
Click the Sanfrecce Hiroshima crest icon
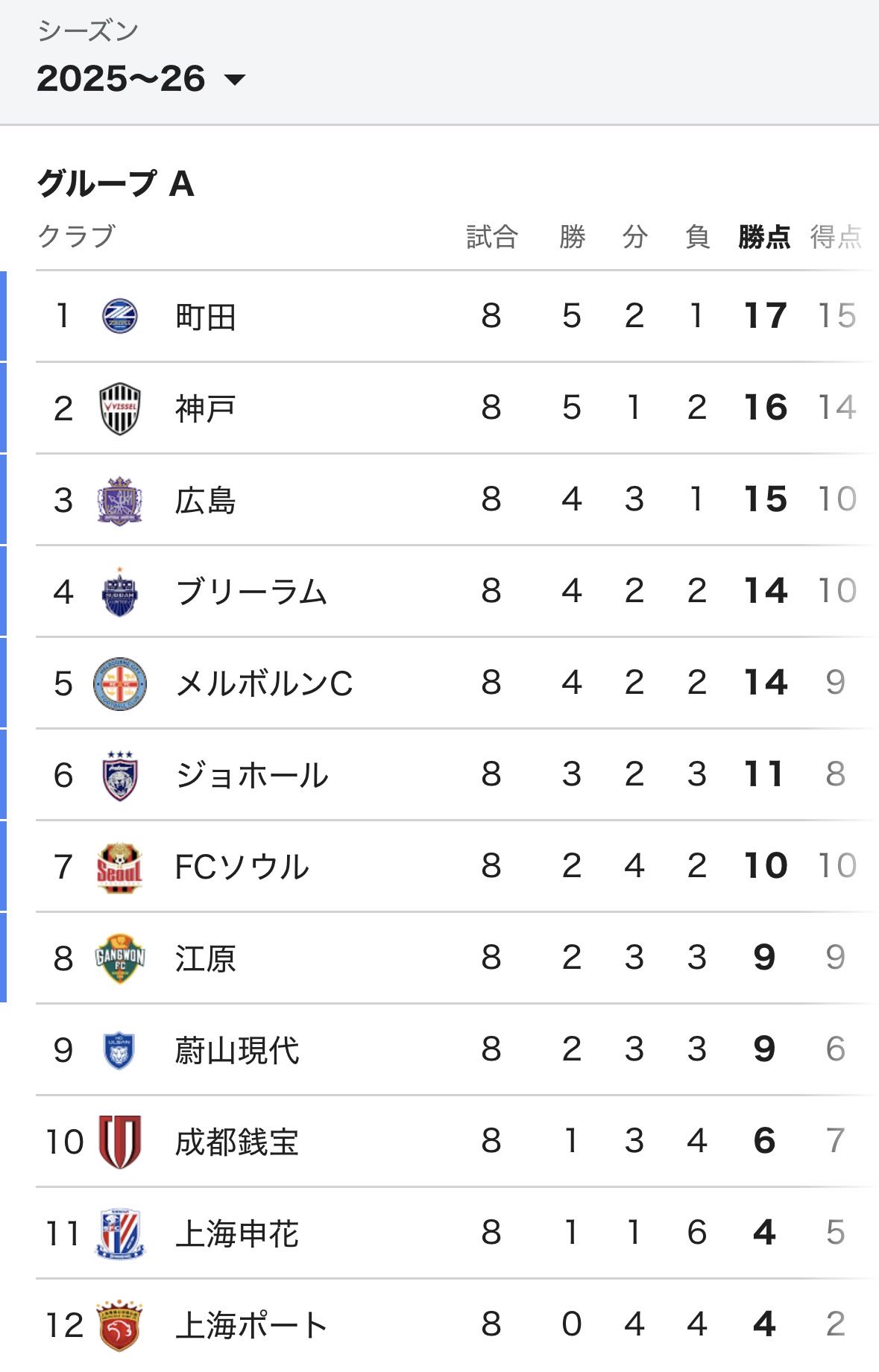[119, 501]
